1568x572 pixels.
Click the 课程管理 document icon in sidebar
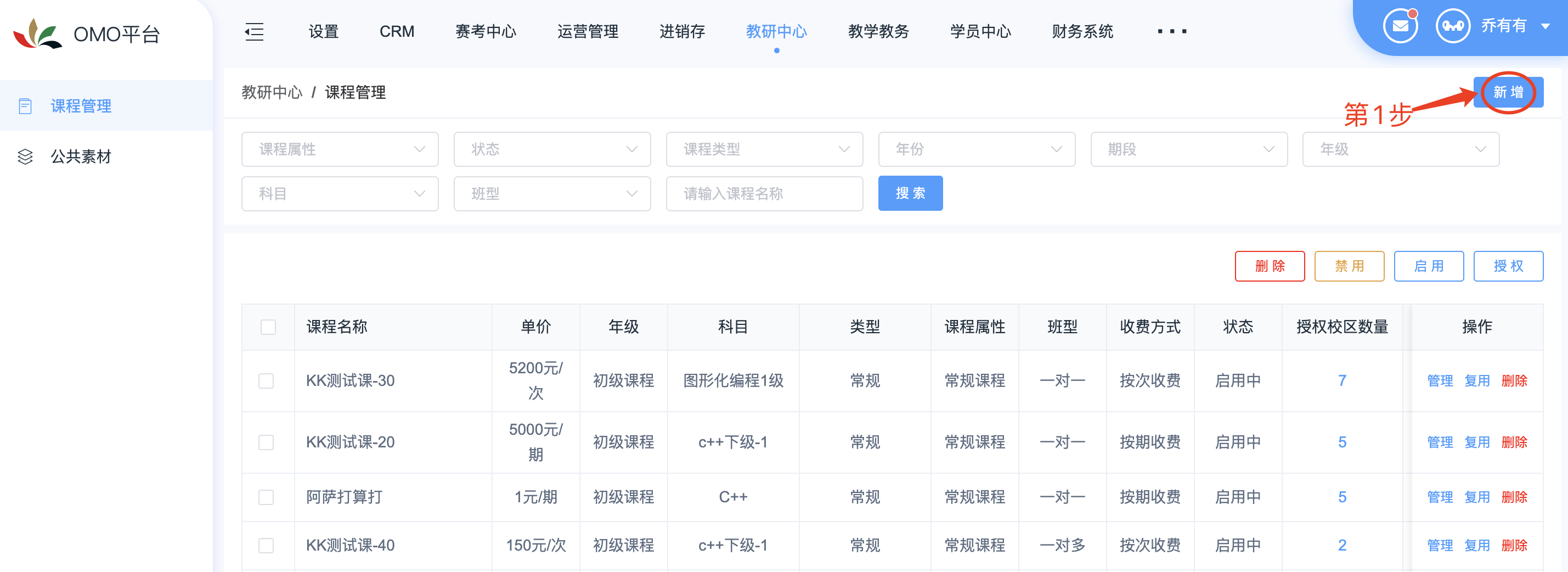pos(25,106)
